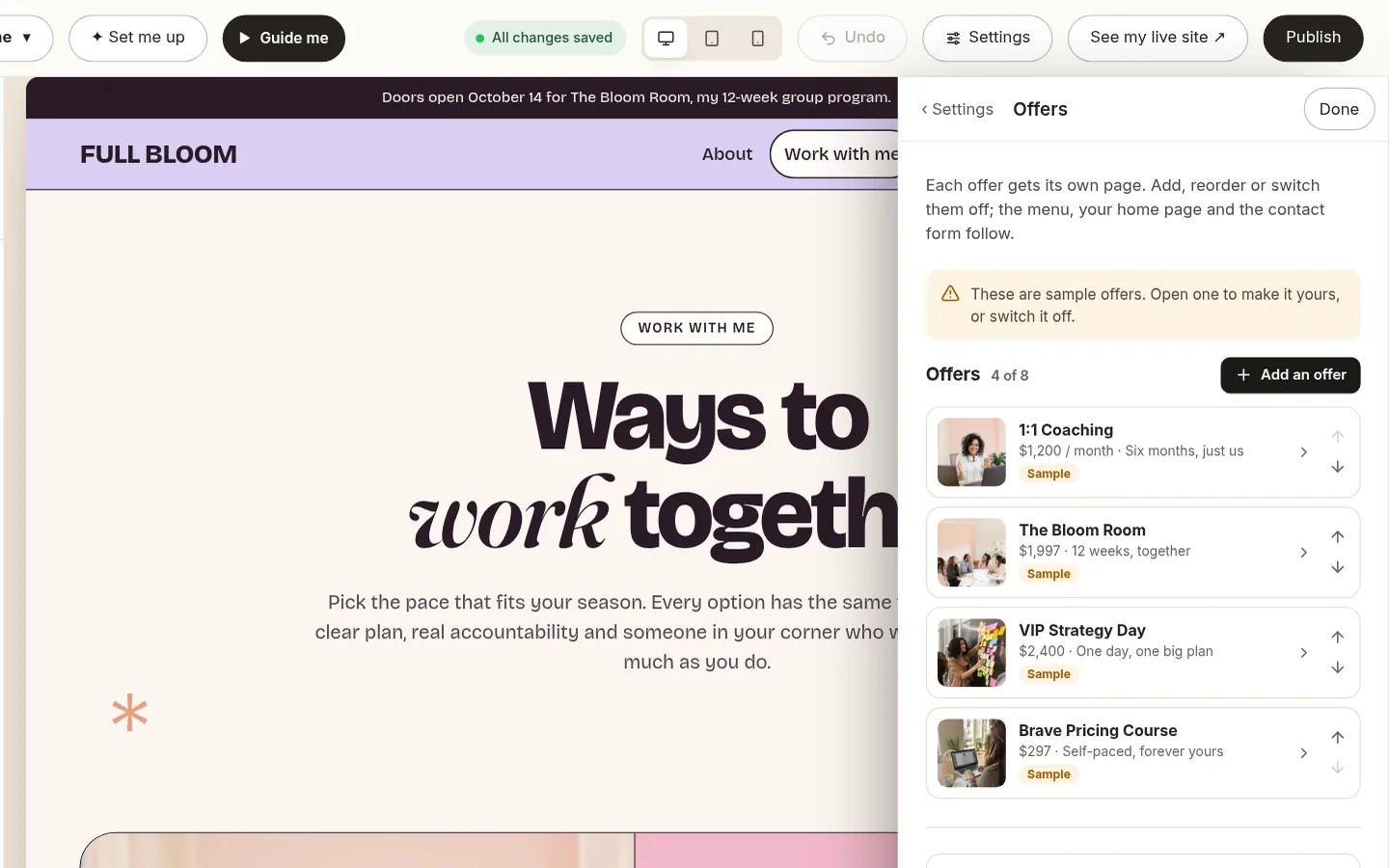Open Brave Pricing Course offer chevron
This screenshot has height=868, width=1389.
click(x=1304, y=753)
